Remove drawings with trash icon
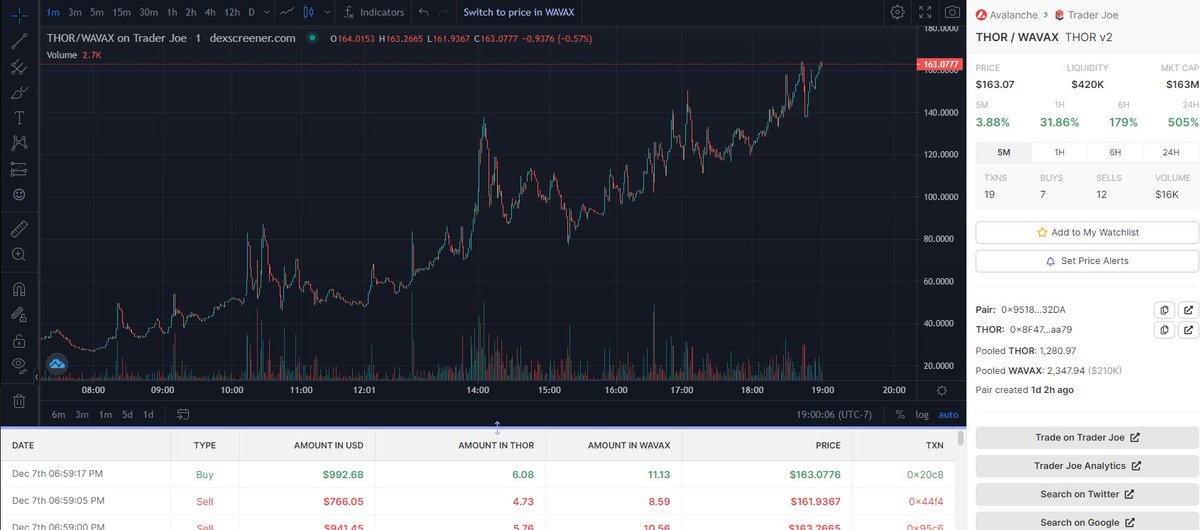The height and width of the screenshot is (530, 1200). click(19, 401)
